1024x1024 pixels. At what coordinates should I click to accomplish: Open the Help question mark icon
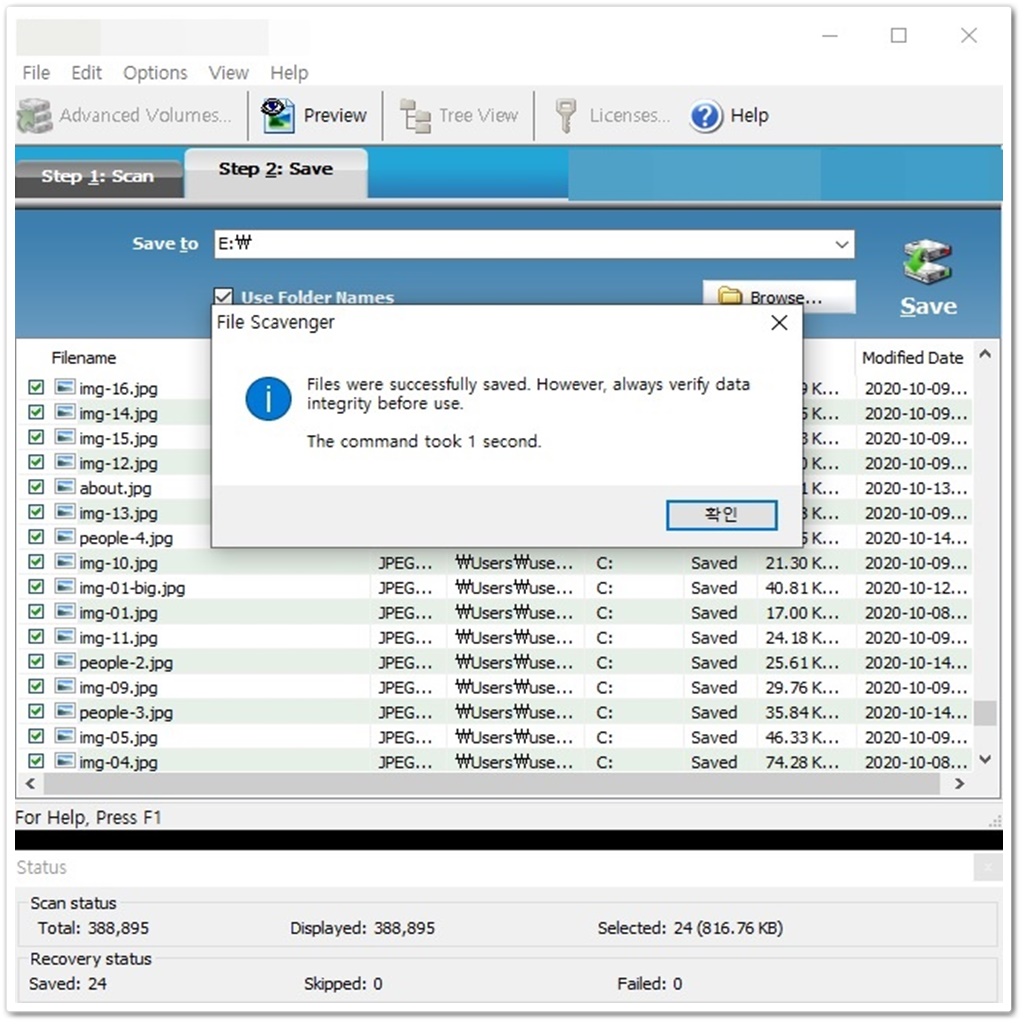pos(705,116)
